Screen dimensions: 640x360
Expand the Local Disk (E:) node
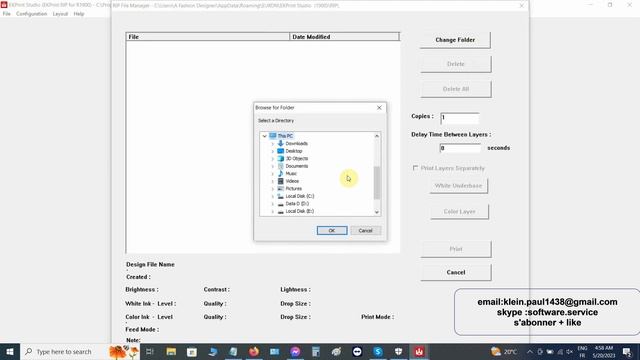click(x=273, y=211)
